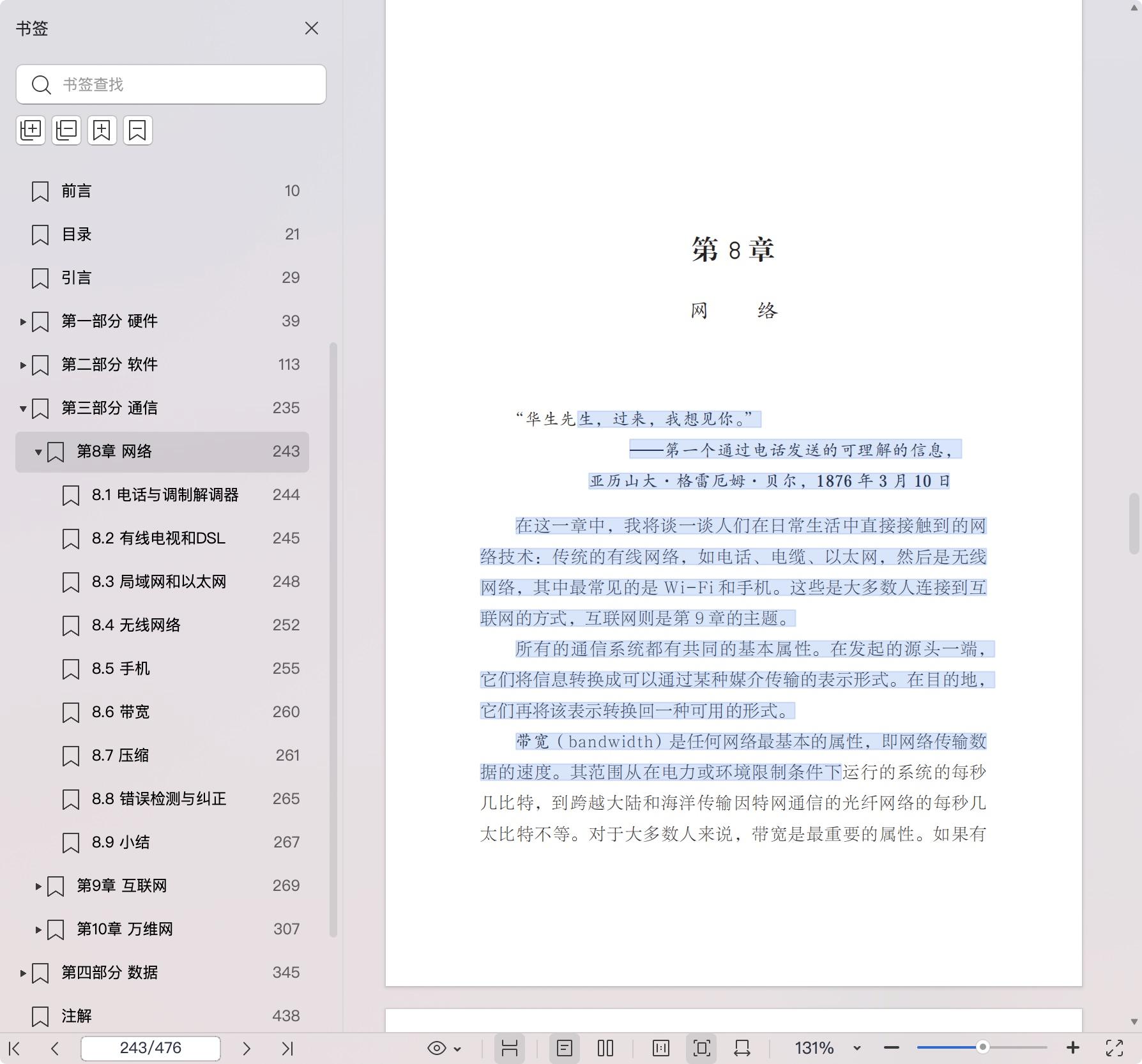Expand 第二部分 软件 section
Image resolution: width=1142 pixels, height=1064 pixels.
click(22, 365)
